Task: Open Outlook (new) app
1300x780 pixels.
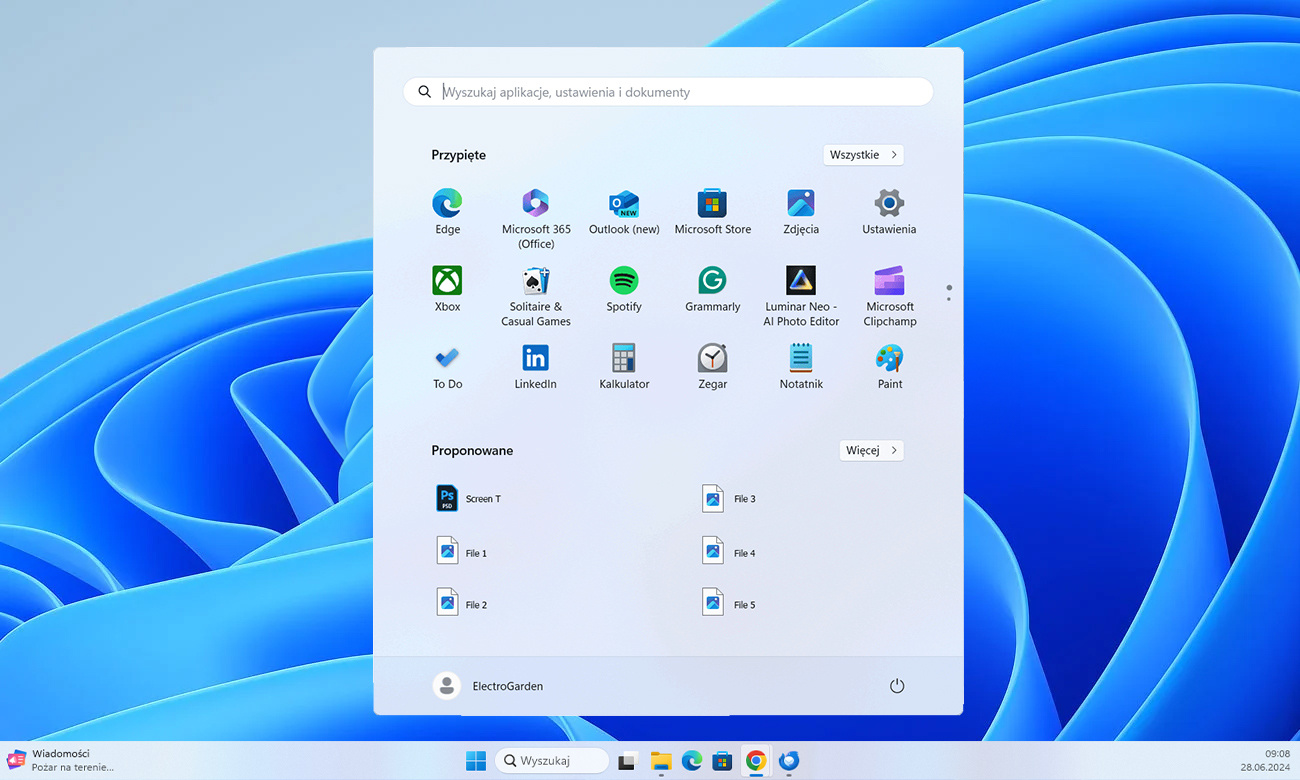Action: (624, 212)
